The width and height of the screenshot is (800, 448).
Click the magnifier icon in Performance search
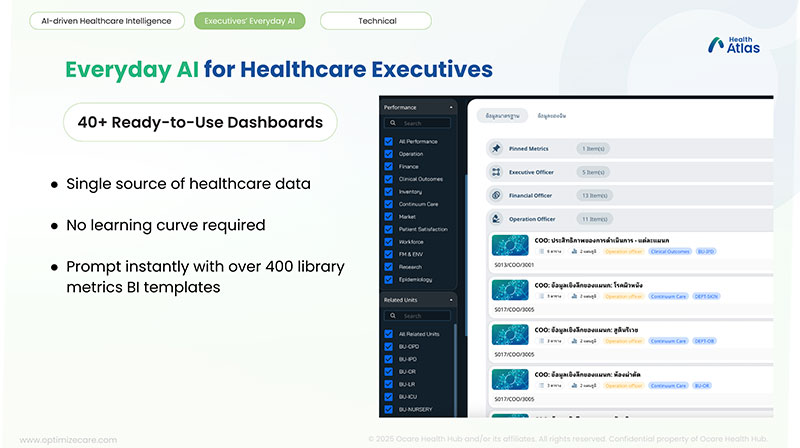393,123
